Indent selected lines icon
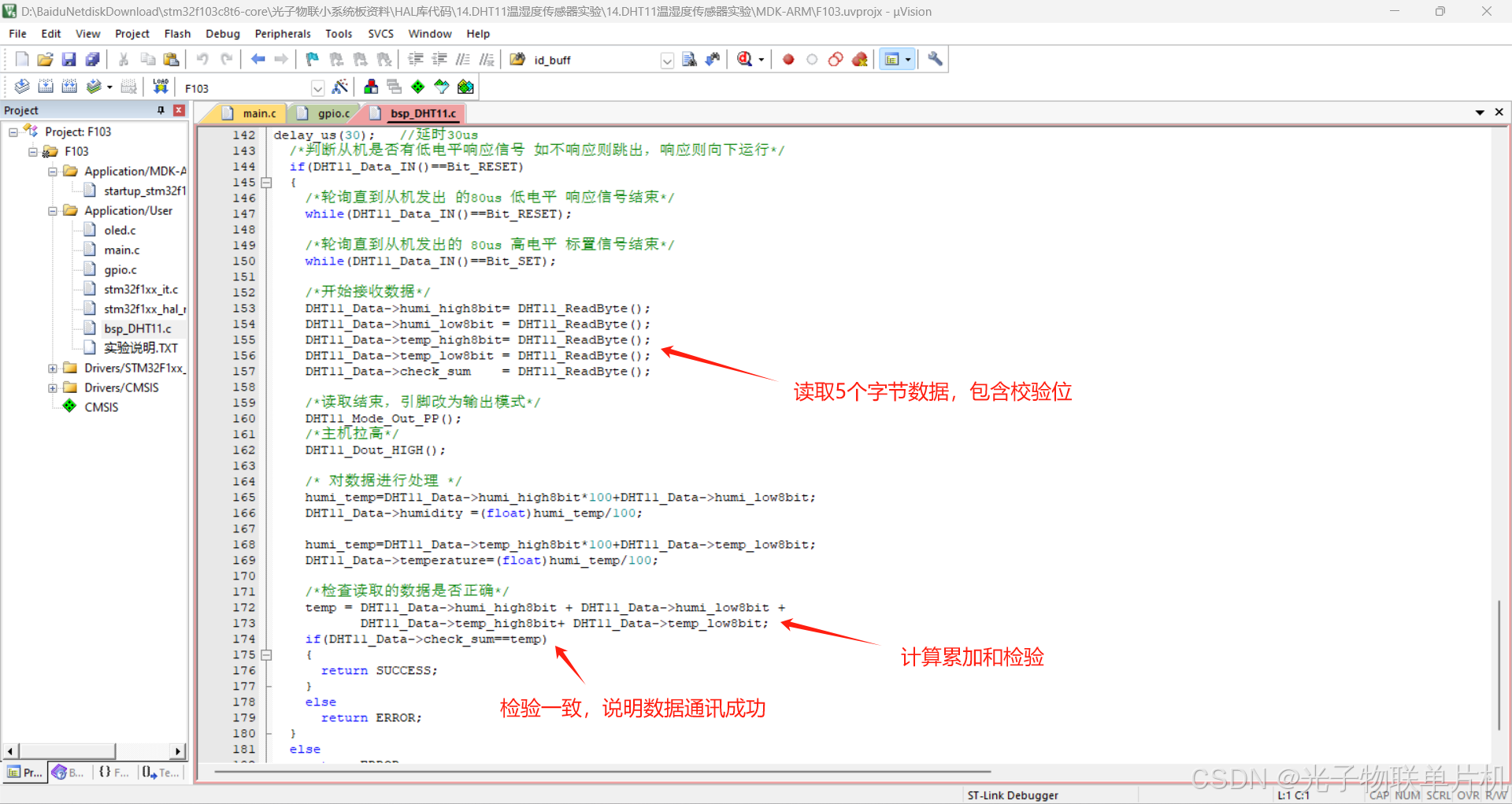The height and width of the screenshot is (804, 1512). tap(416, 59)
